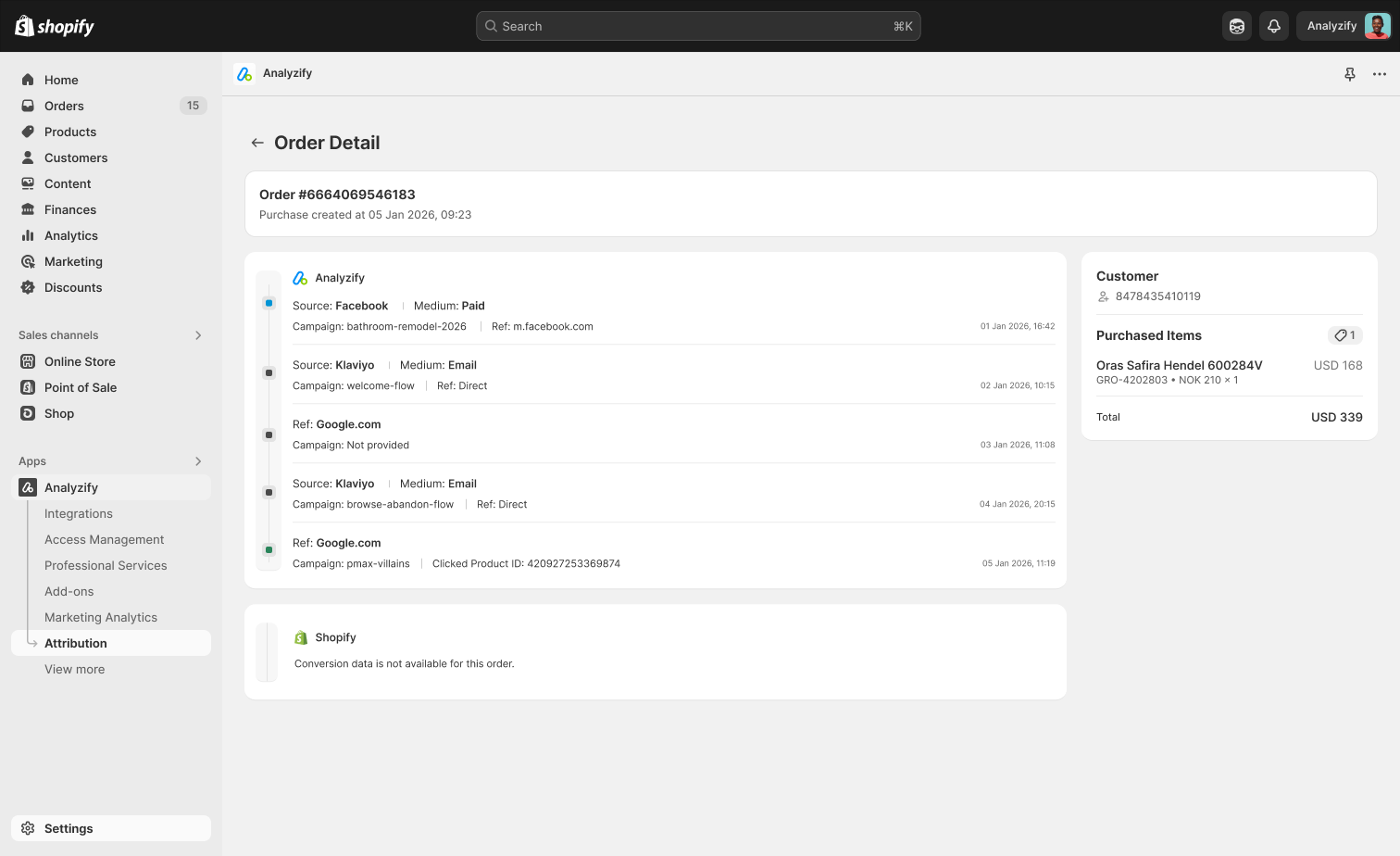Navigate to Point of Sale channel
The image size is (1400, 856).
pyautogui.click(x=81, y=387)
